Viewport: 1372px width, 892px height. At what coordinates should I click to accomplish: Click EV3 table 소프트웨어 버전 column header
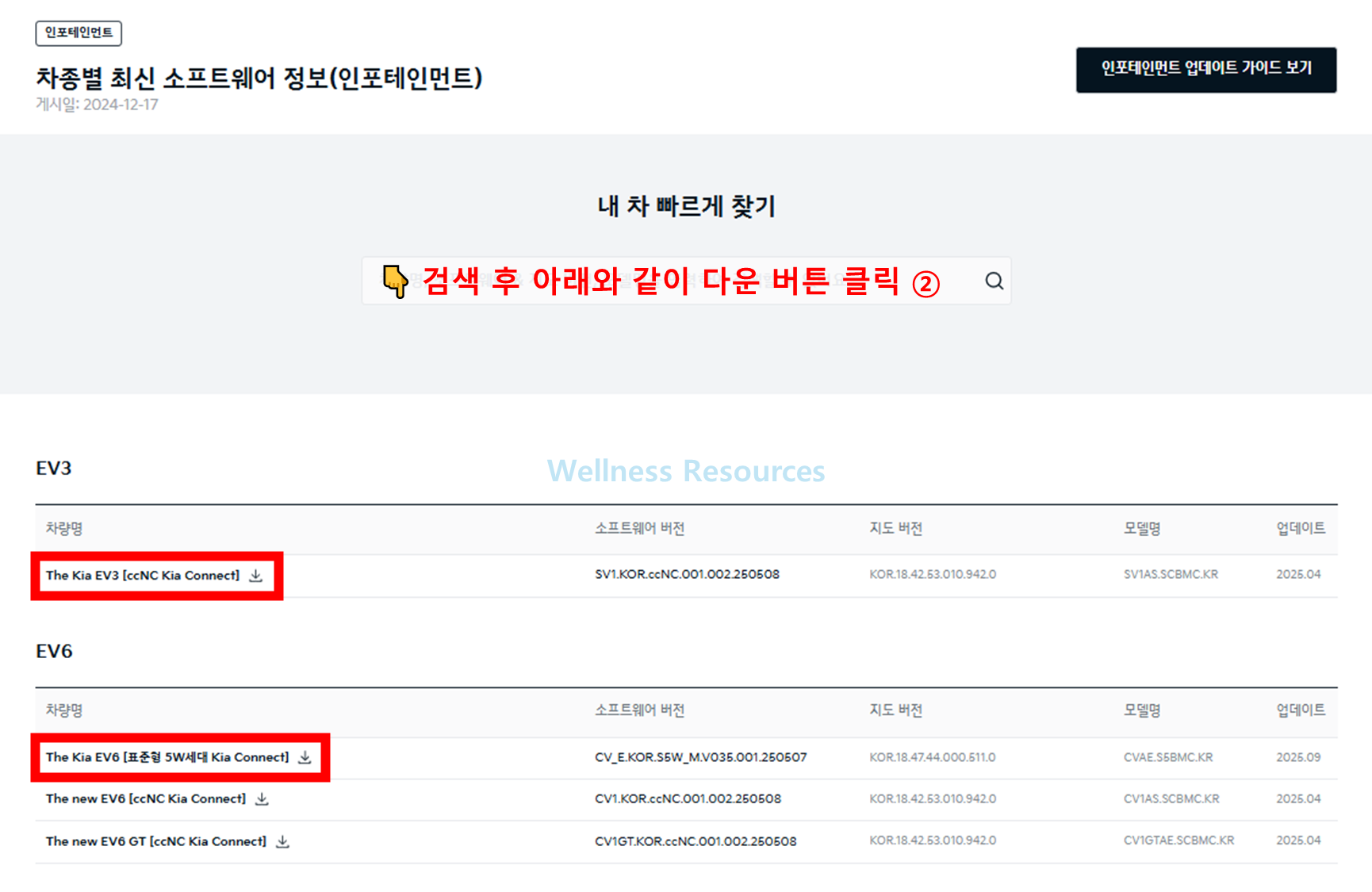click(639, 529)
